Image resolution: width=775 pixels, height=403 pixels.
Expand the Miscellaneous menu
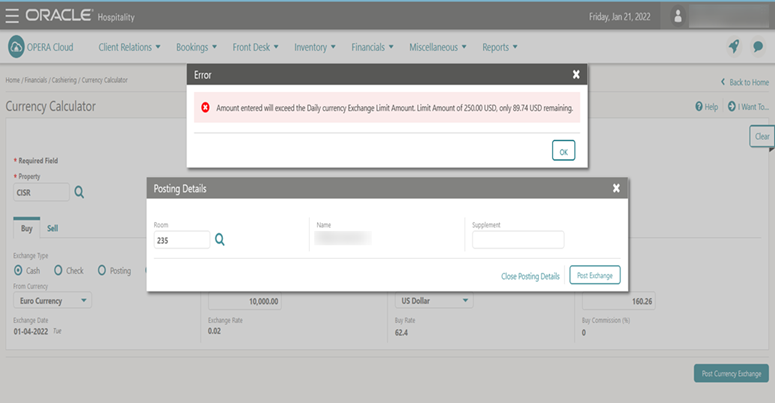click(437, 47)
